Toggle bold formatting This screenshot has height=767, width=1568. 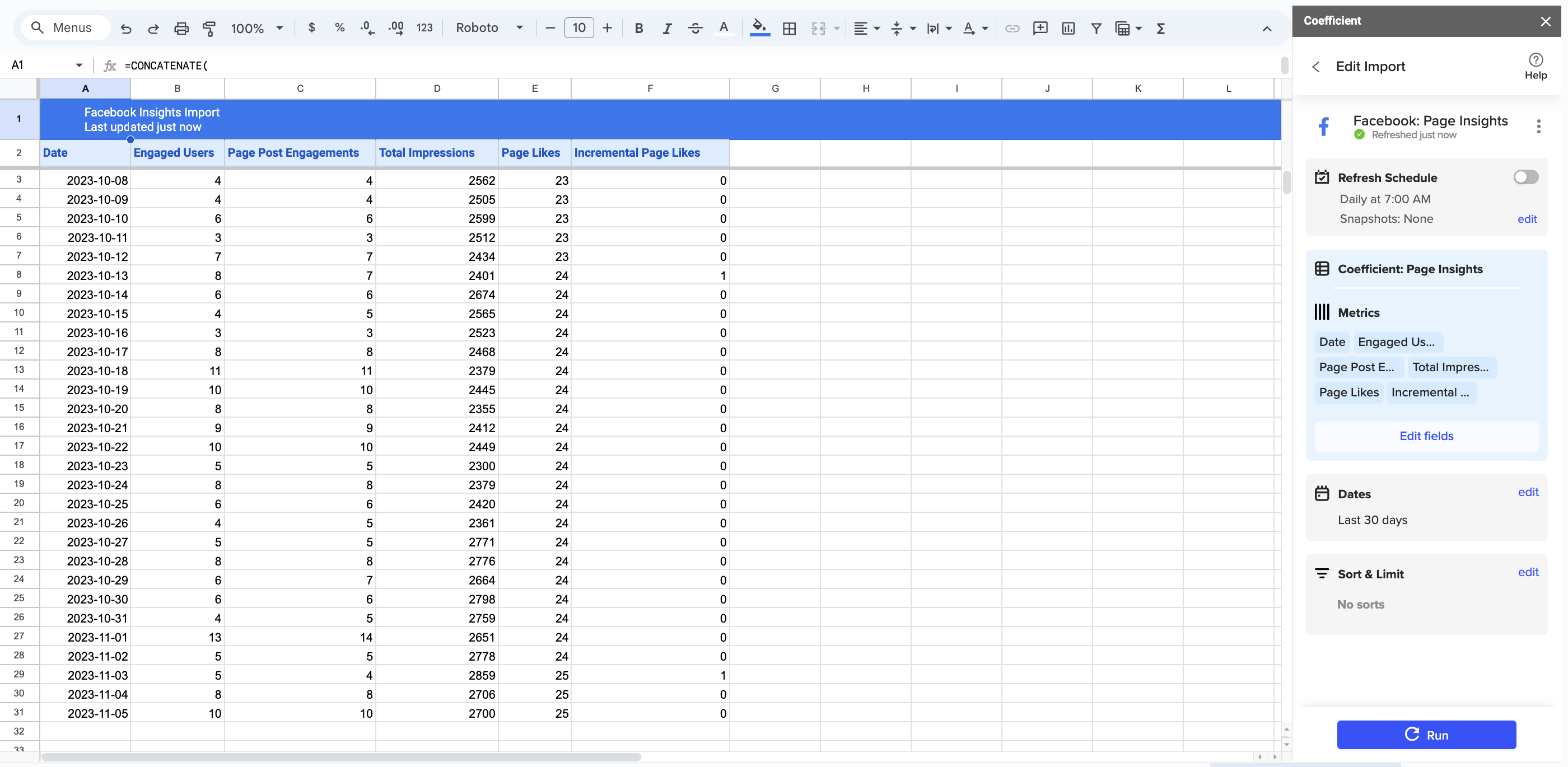coord(638,28)
